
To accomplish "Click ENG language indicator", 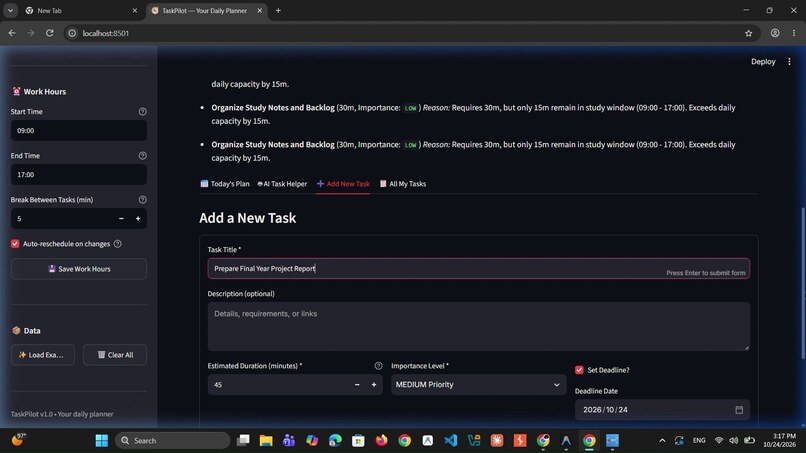I will (699, 441).
